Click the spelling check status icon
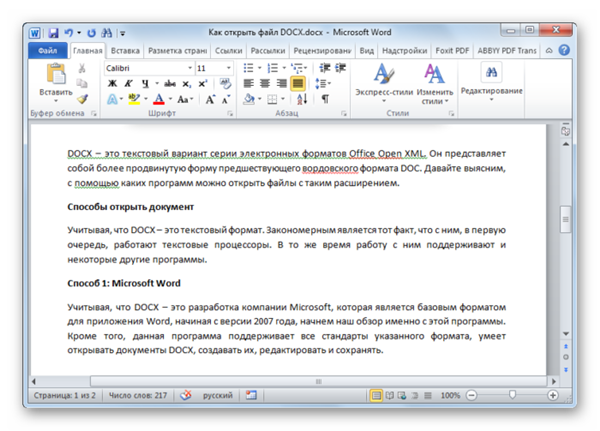Screen dimensions: 600x431 click(x=186, y=395)
